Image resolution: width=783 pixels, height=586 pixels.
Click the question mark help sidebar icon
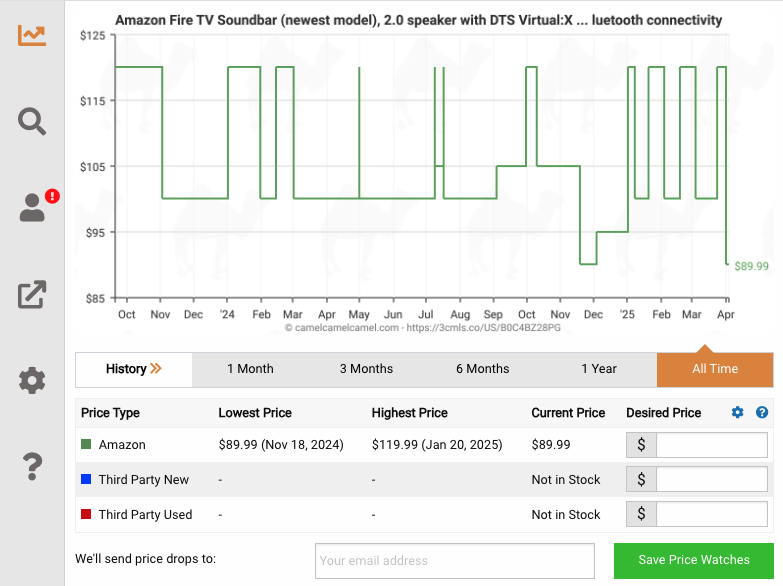click(32, 466)
